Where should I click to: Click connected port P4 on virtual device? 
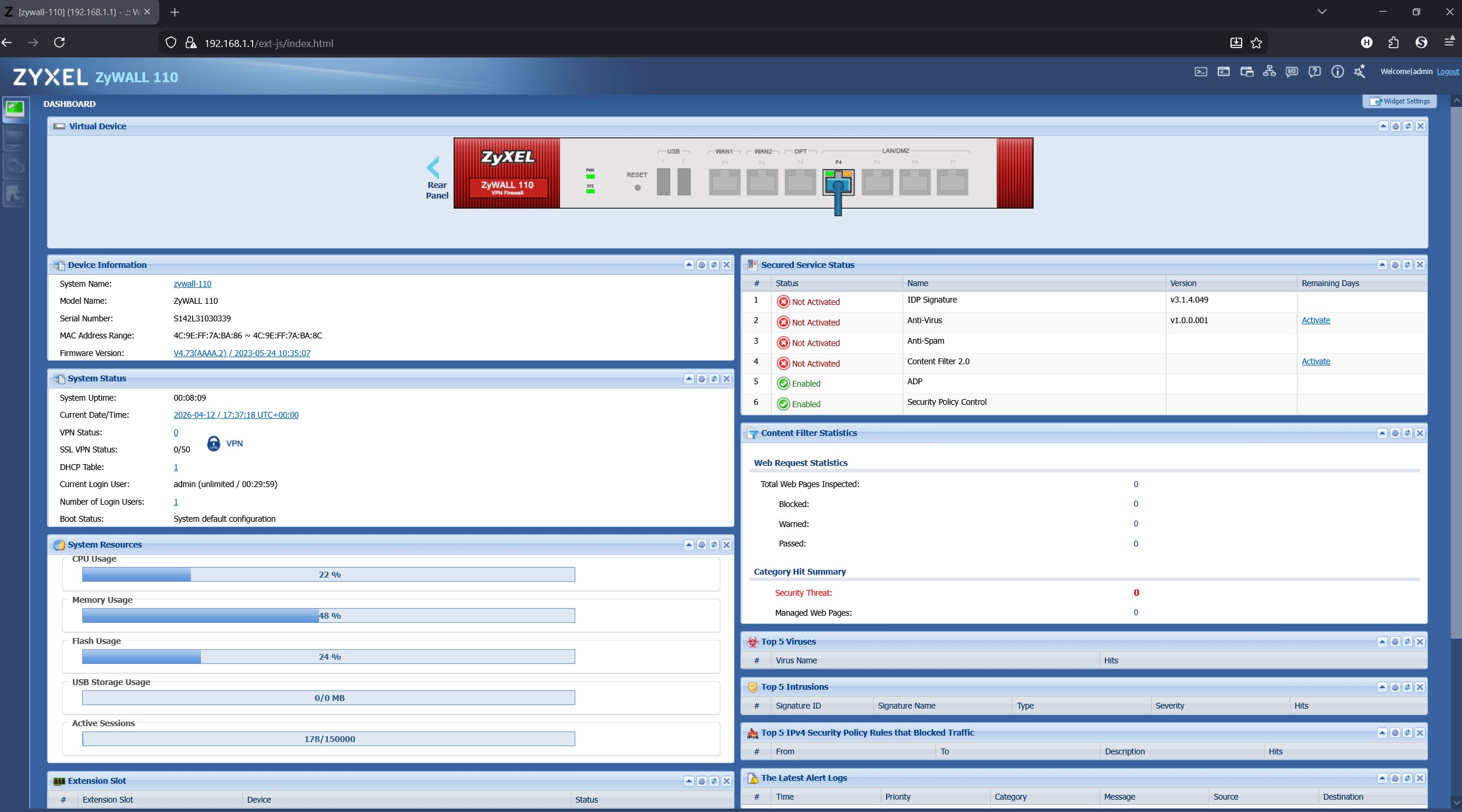(x=839, y=182)
